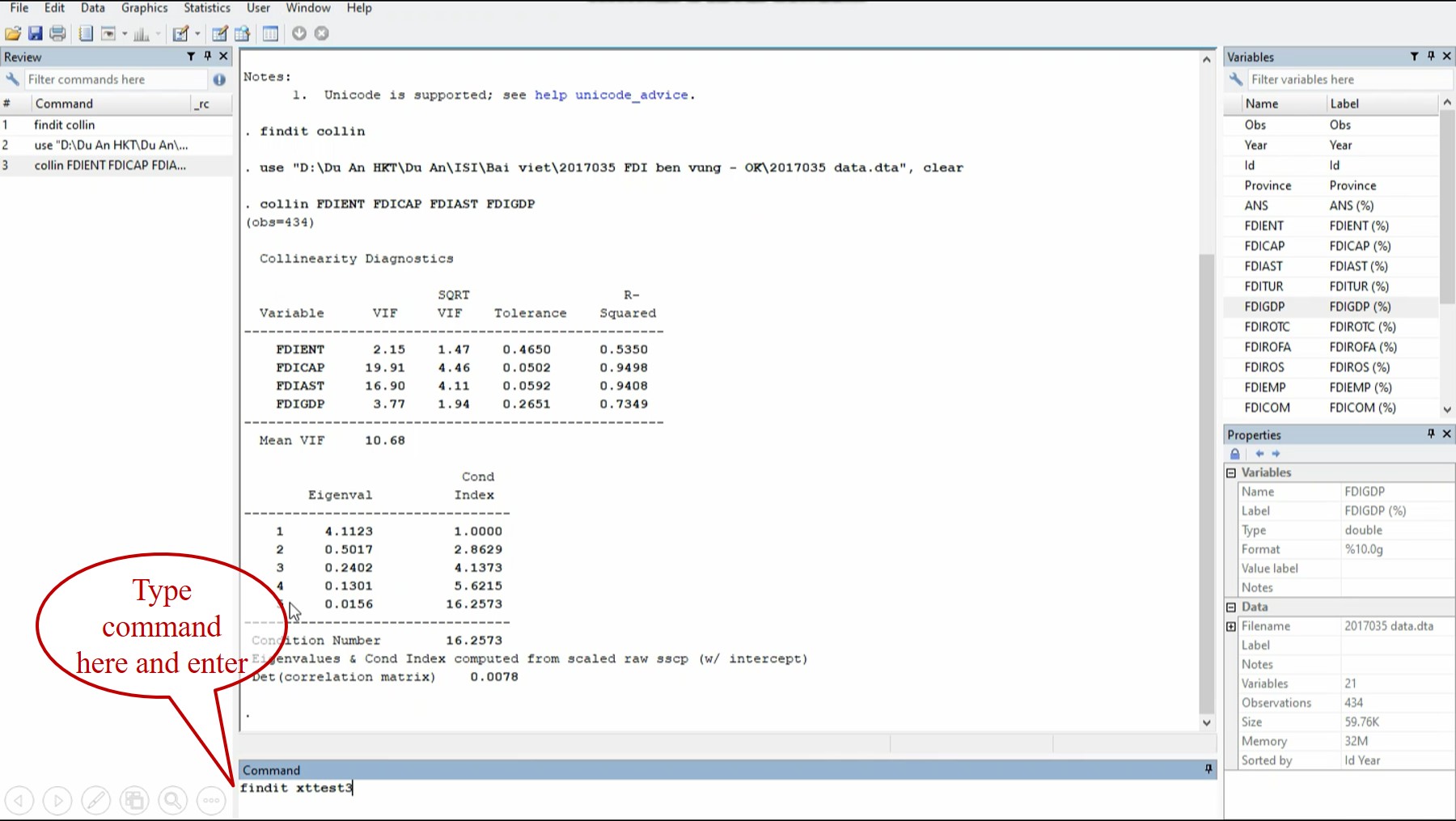Screen dimensions: 1456x821
Task: Open the User menu
Action: pyautogui.click(x=258, y=8)
